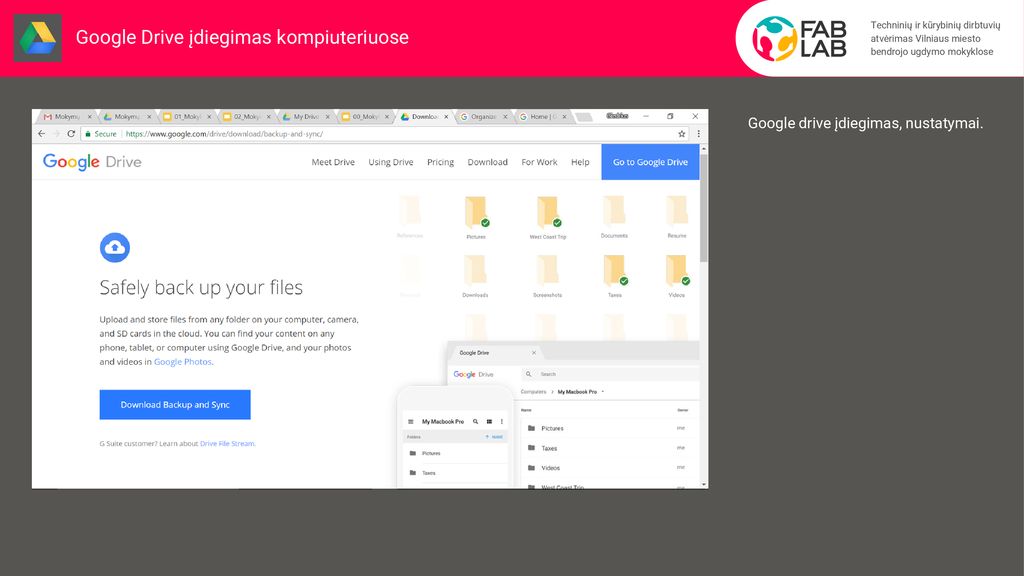Screen dimensions: 1024x576
Task: Close the 01_Moky browser tab
Action: 209,117
